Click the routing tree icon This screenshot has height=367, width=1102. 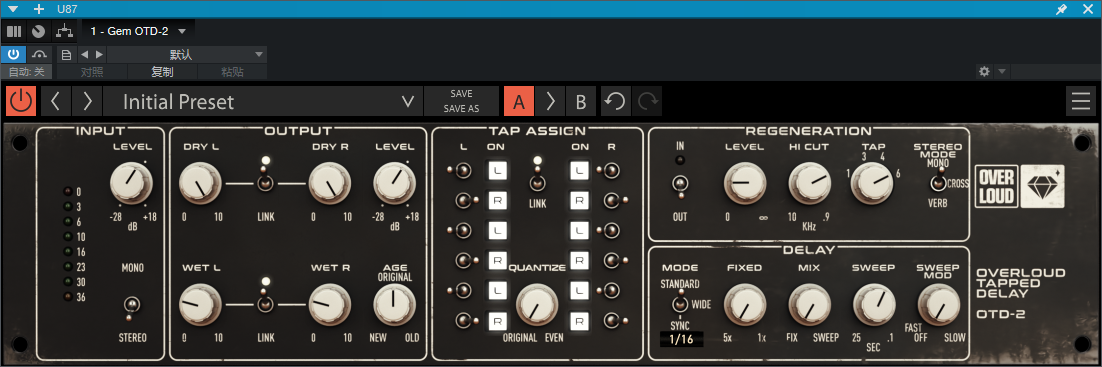pyautogui.click(x=64, y=31)
